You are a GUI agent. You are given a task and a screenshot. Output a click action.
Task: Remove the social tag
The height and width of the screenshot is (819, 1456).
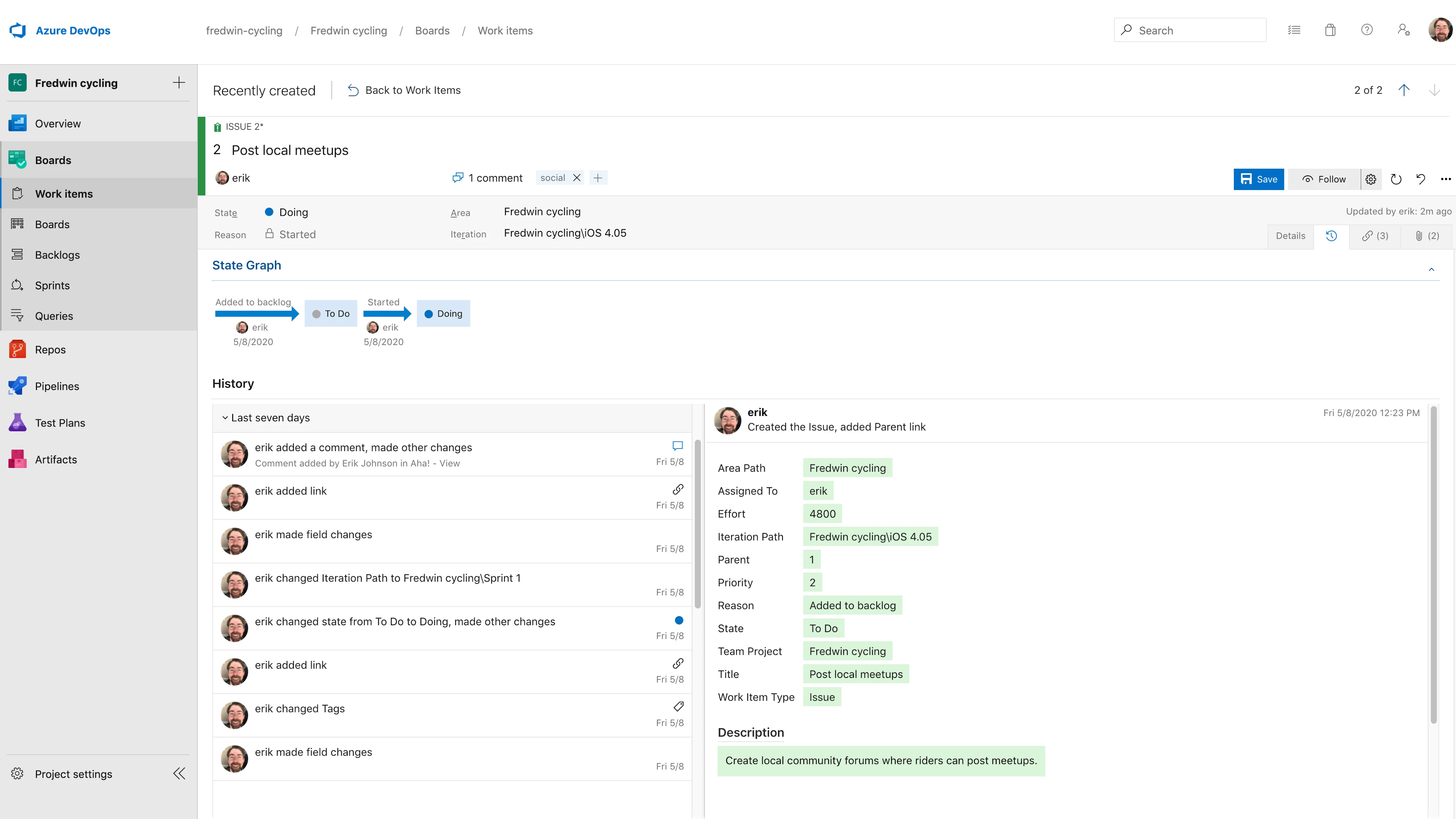click(x=576, y=177)
